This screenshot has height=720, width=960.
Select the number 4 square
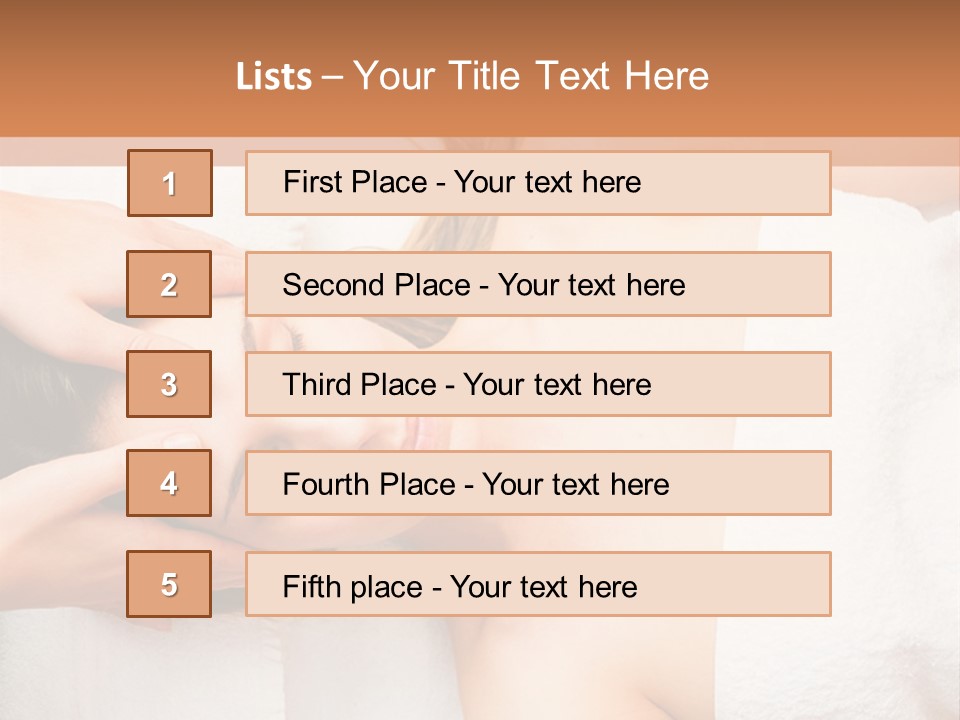(169, 483)
